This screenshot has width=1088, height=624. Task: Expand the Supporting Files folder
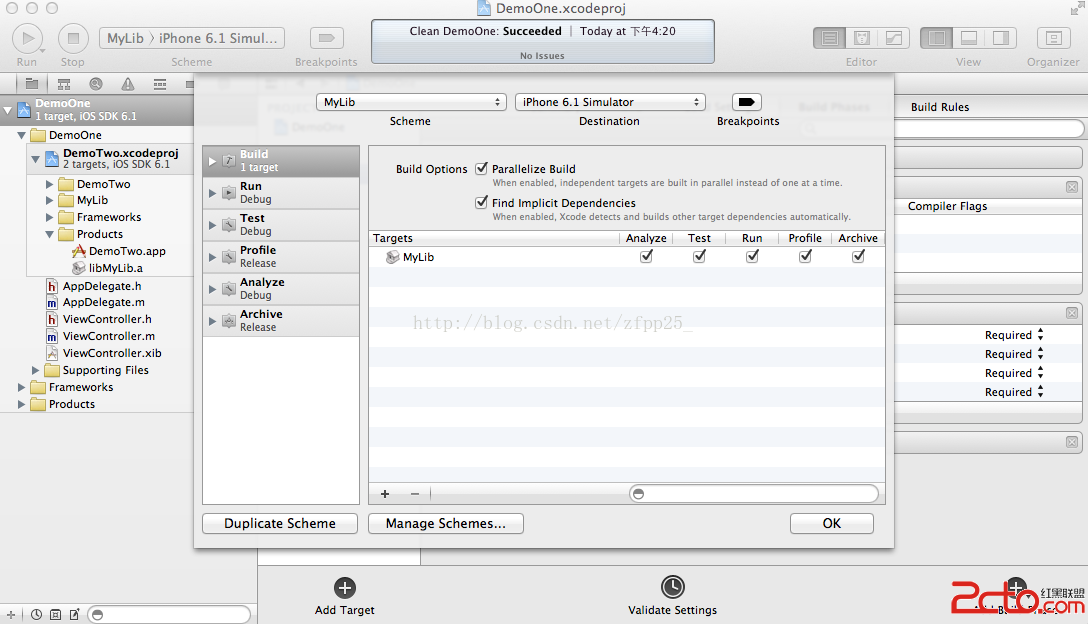pyautogui.click(x=37, y=370)
